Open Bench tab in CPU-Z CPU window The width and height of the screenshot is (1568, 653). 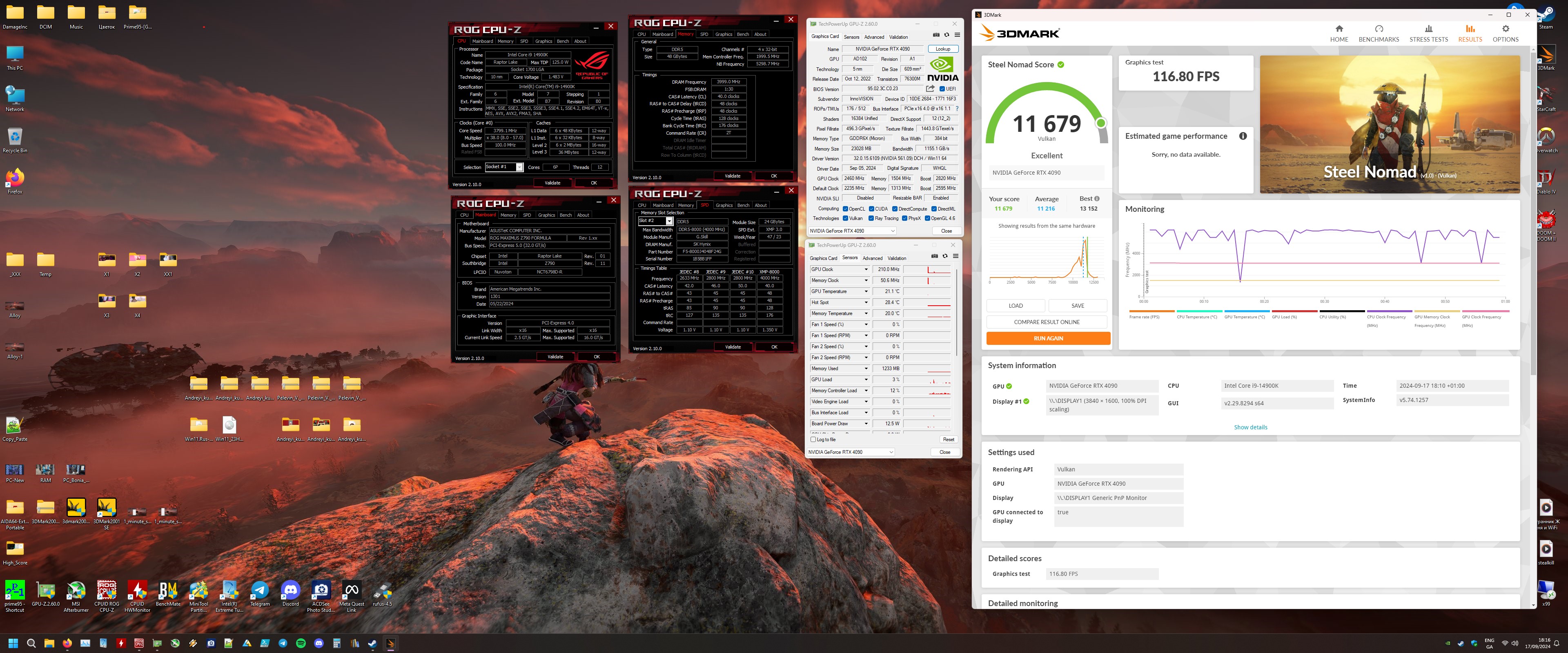[x=563, y=41]
